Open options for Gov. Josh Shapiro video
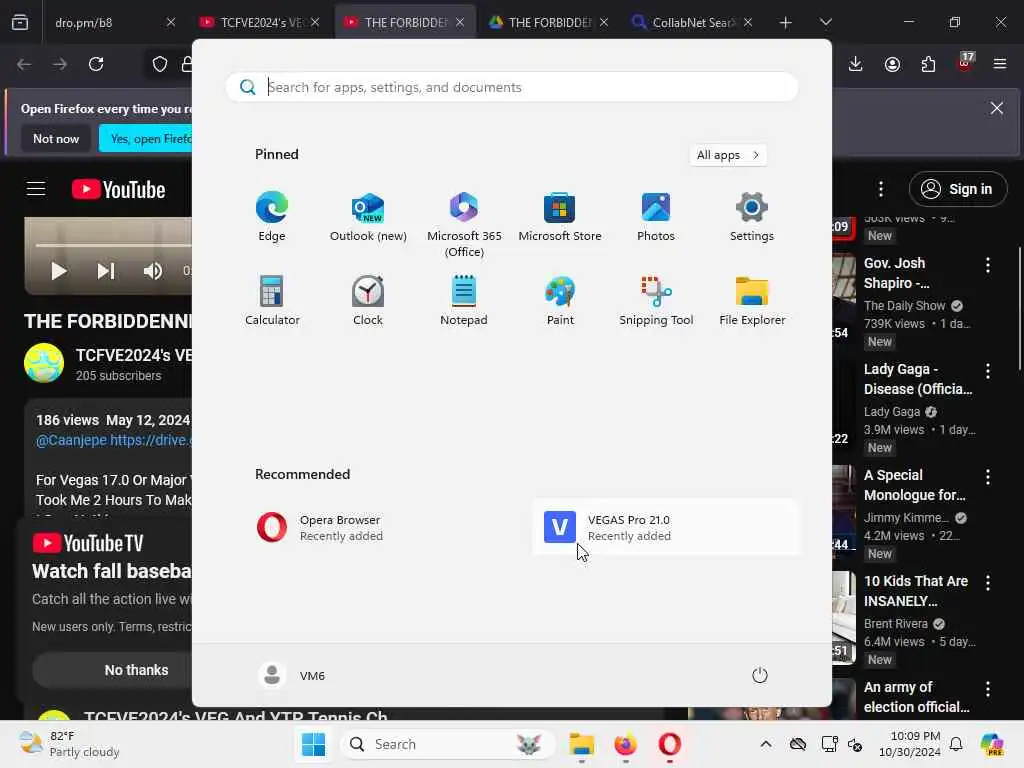 (987, 265)
